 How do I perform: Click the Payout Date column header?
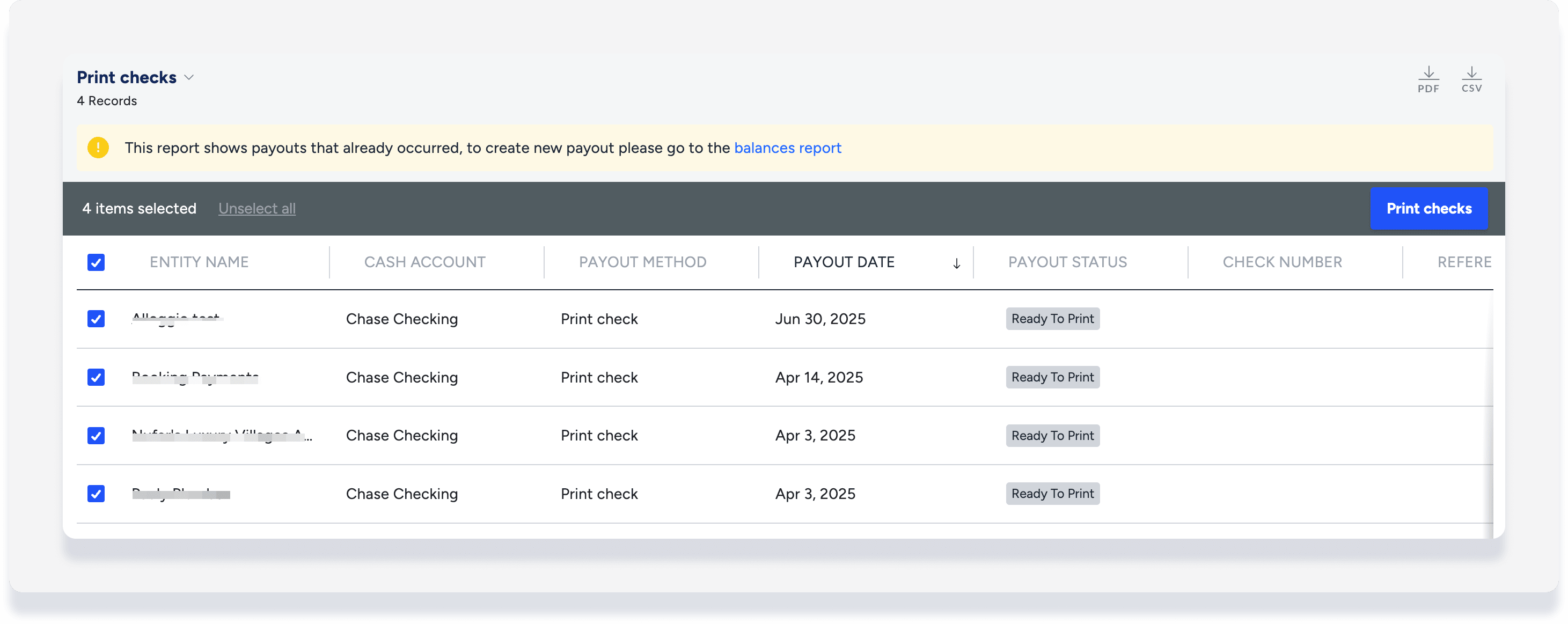pyautogui.click(x=844, y=262)
